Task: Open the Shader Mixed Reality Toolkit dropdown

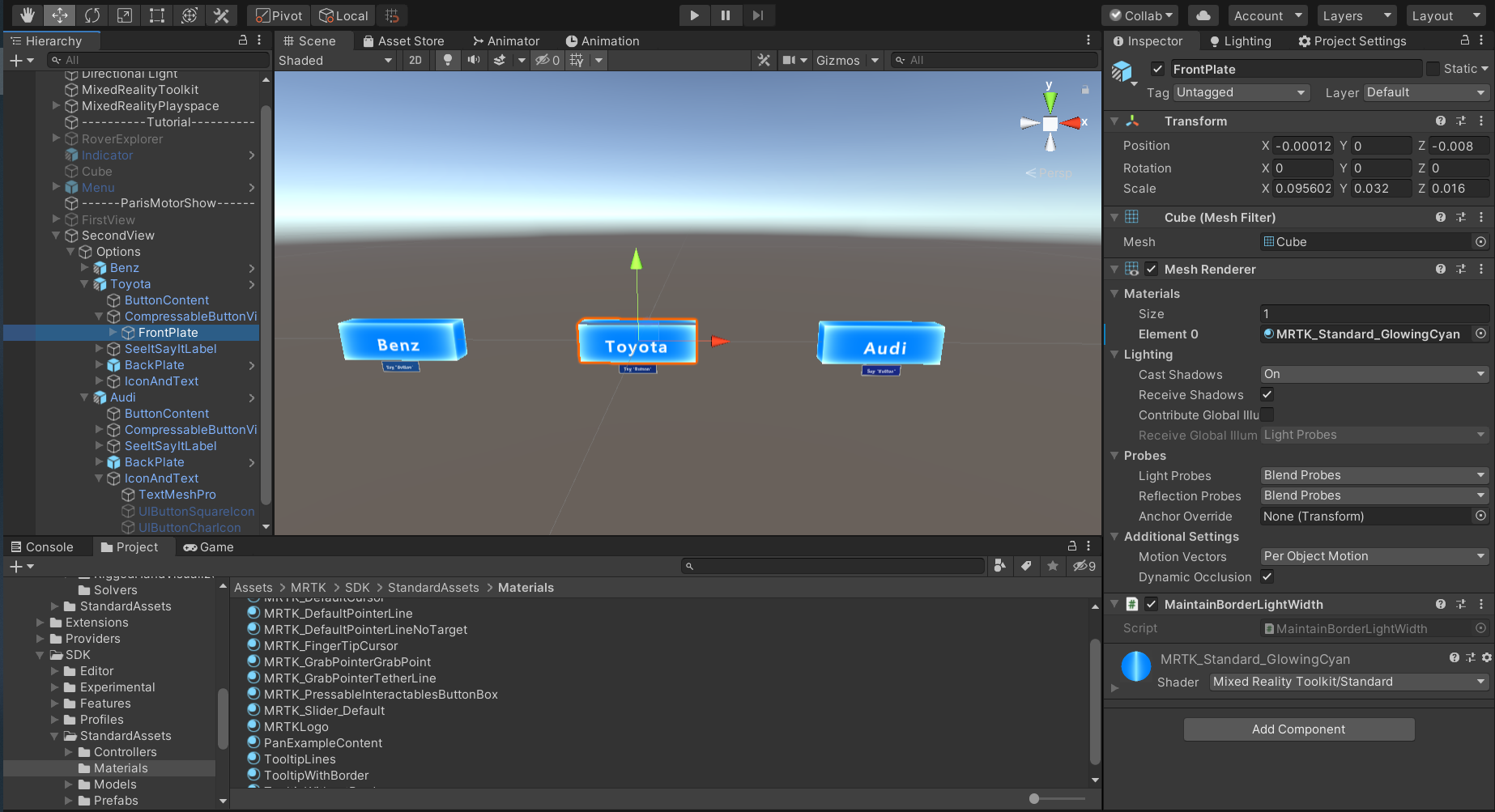Action: 1349,682
